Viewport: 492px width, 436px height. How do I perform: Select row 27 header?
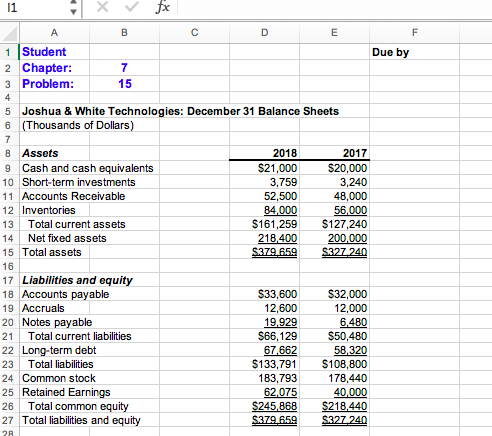9,420
